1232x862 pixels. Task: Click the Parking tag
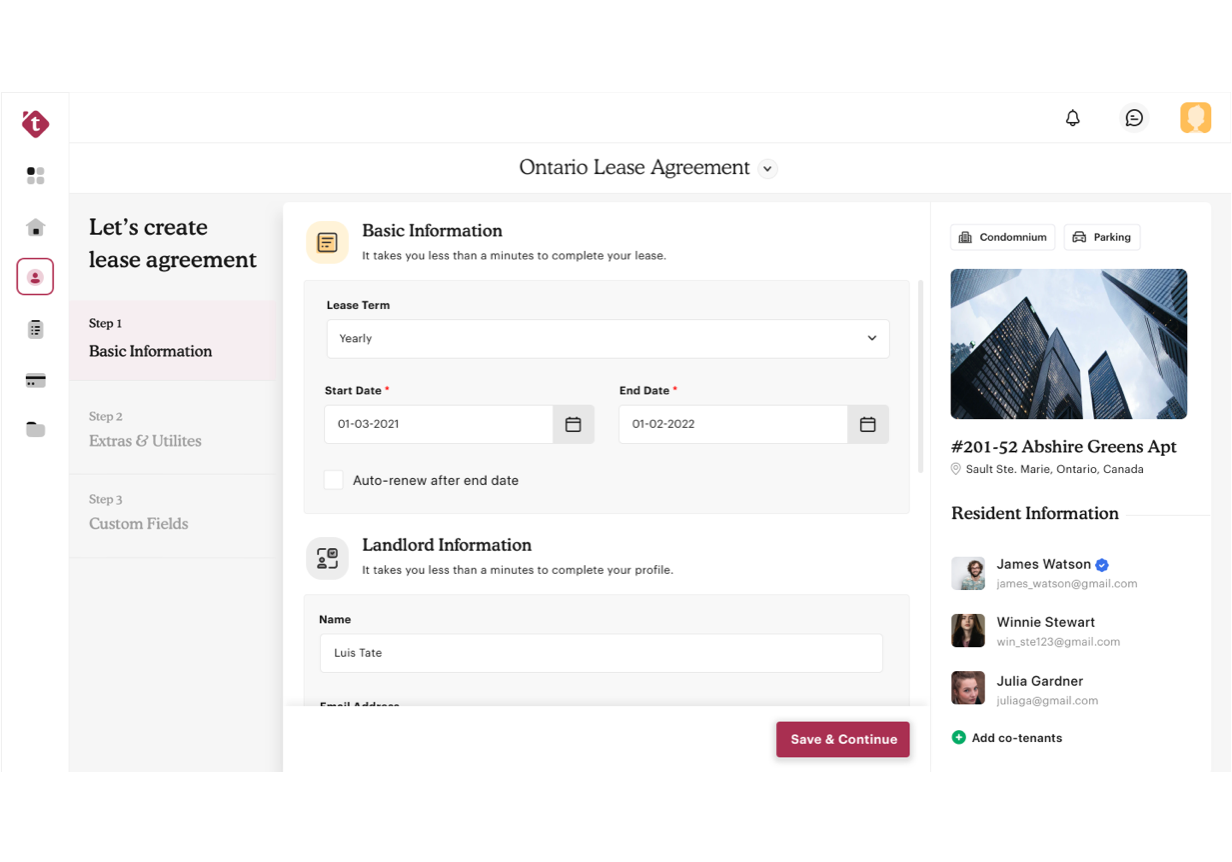click(1102, 237)
